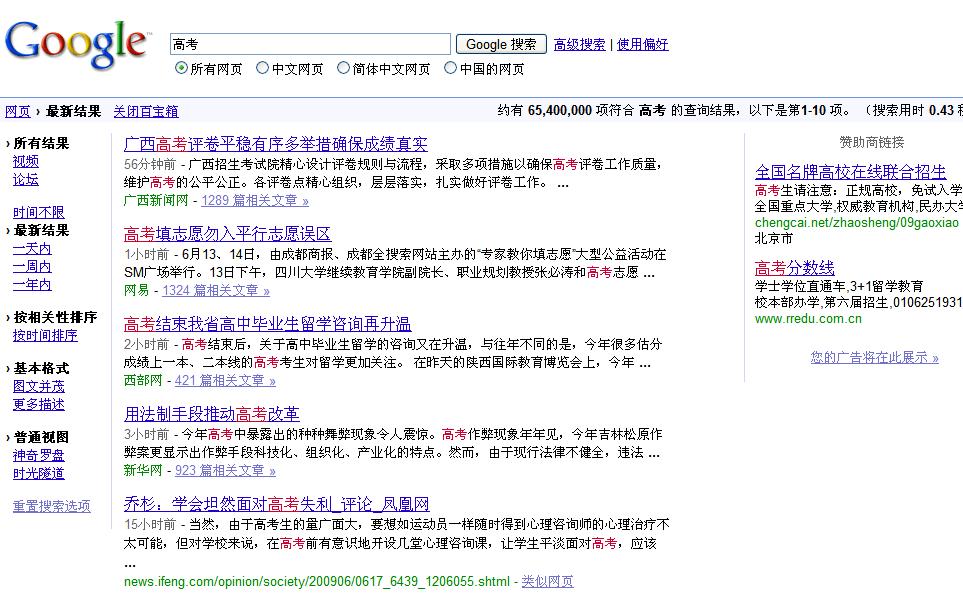Click the 广西新闻网 source text
963x594 pixels.
click(156, 200)
